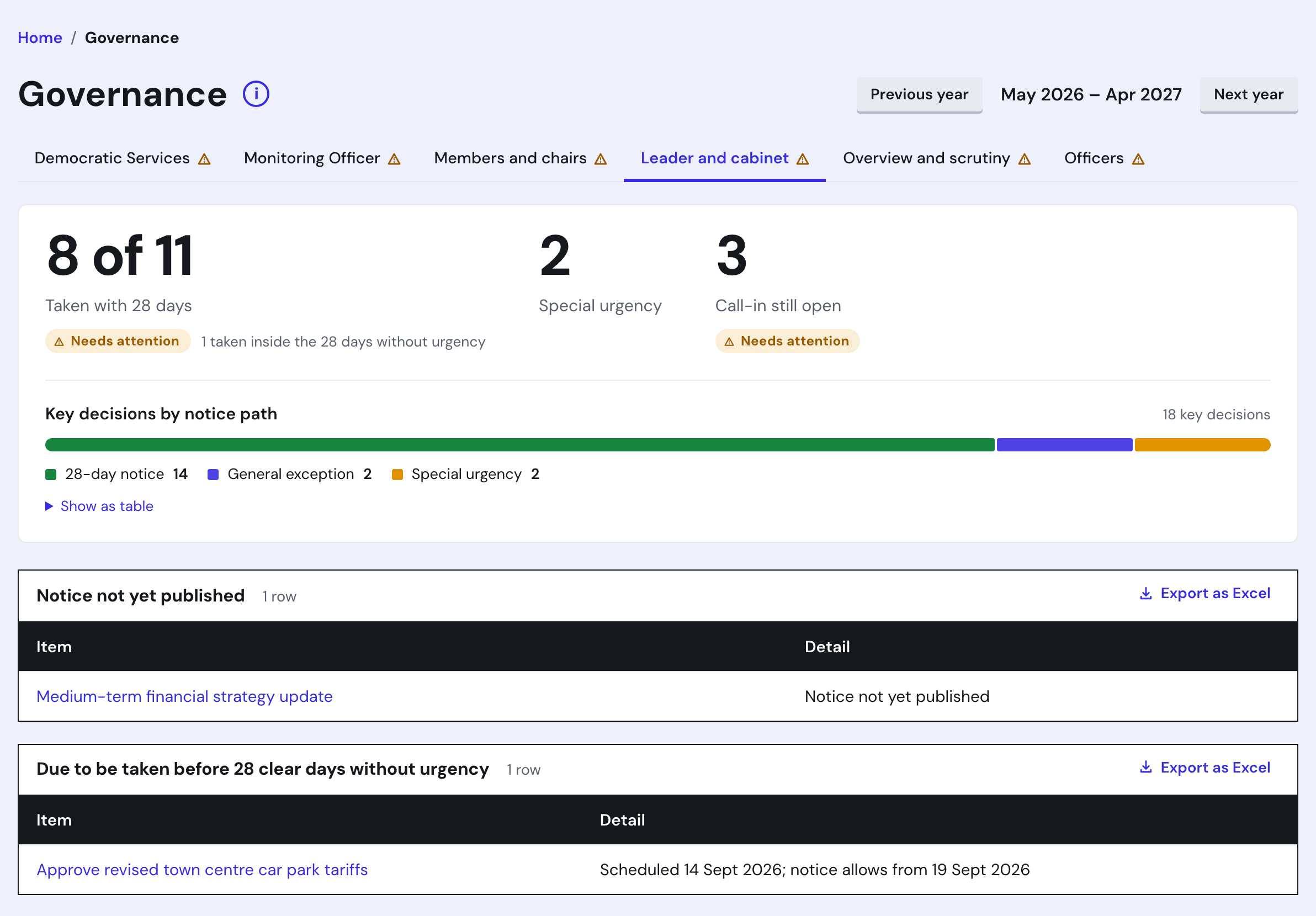The image size is (1316, 916).
Task: Click the warning icon on Leader and cabinet tab
Action: (803, 159)
